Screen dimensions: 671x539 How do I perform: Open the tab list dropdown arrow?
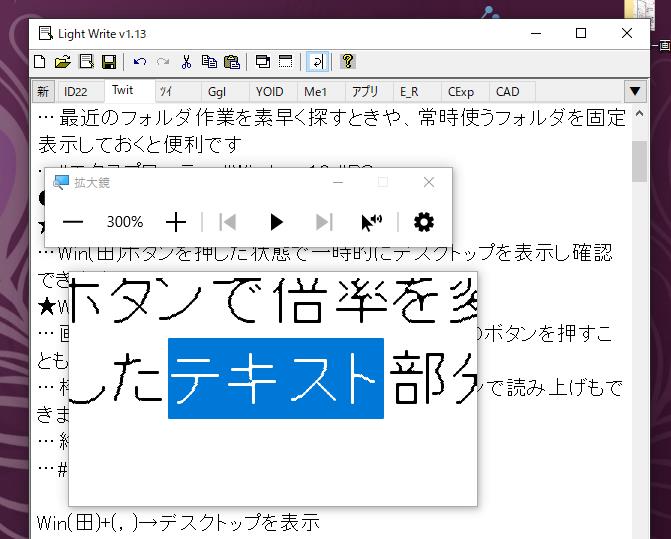[x=635, y=92]
